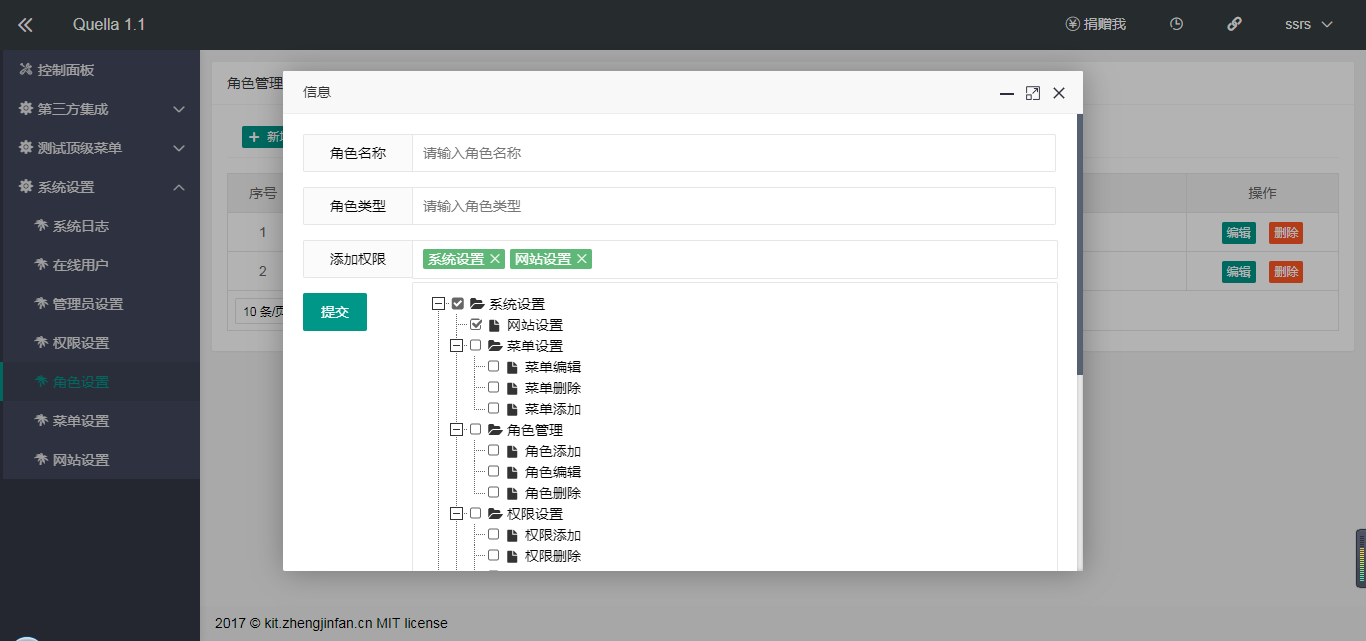Open the 10 条/页 page size dropdown

tap(258, 310)
